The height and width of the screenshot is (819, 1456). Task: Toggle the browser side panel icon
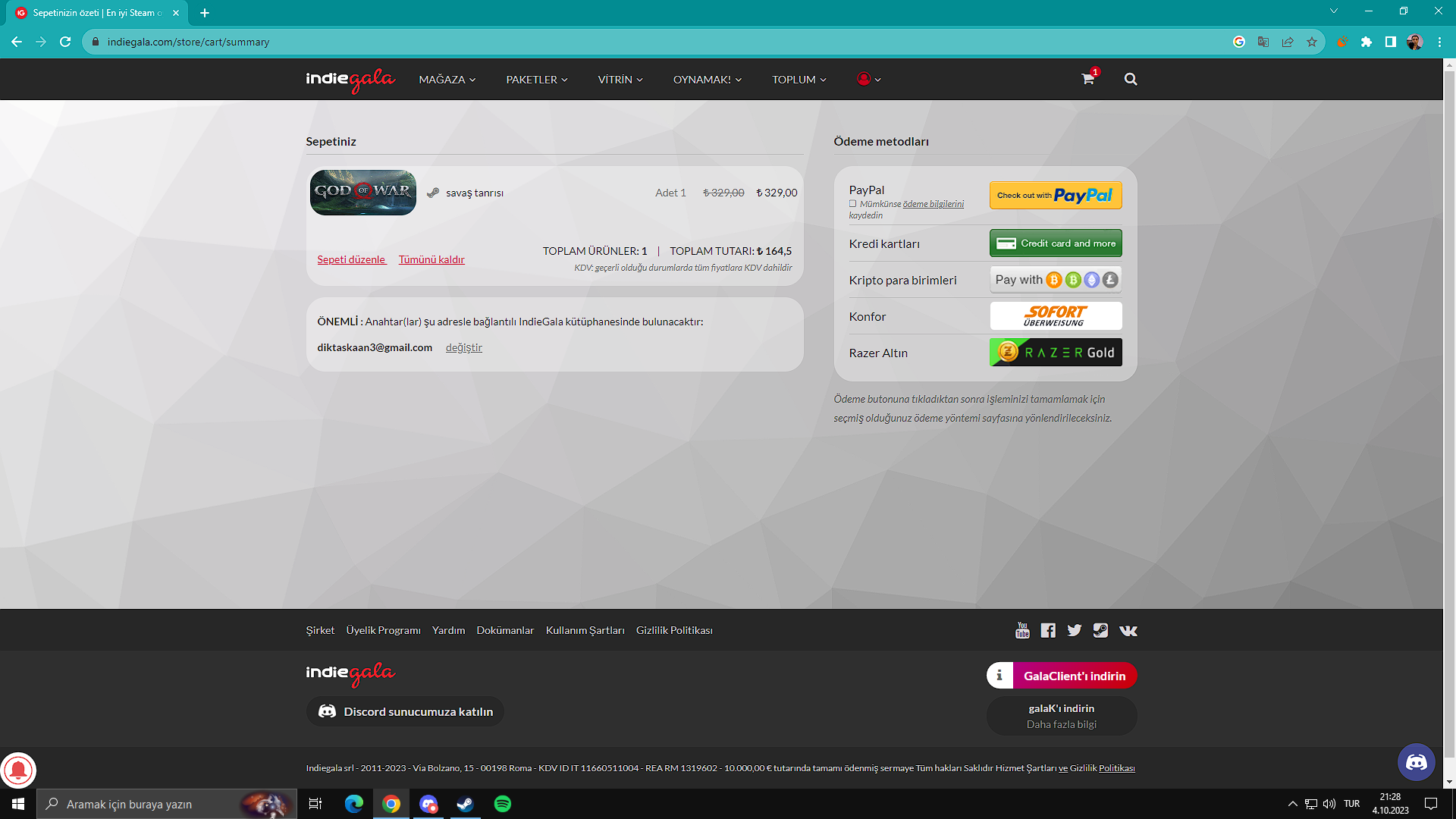[x=1391, y=42]
